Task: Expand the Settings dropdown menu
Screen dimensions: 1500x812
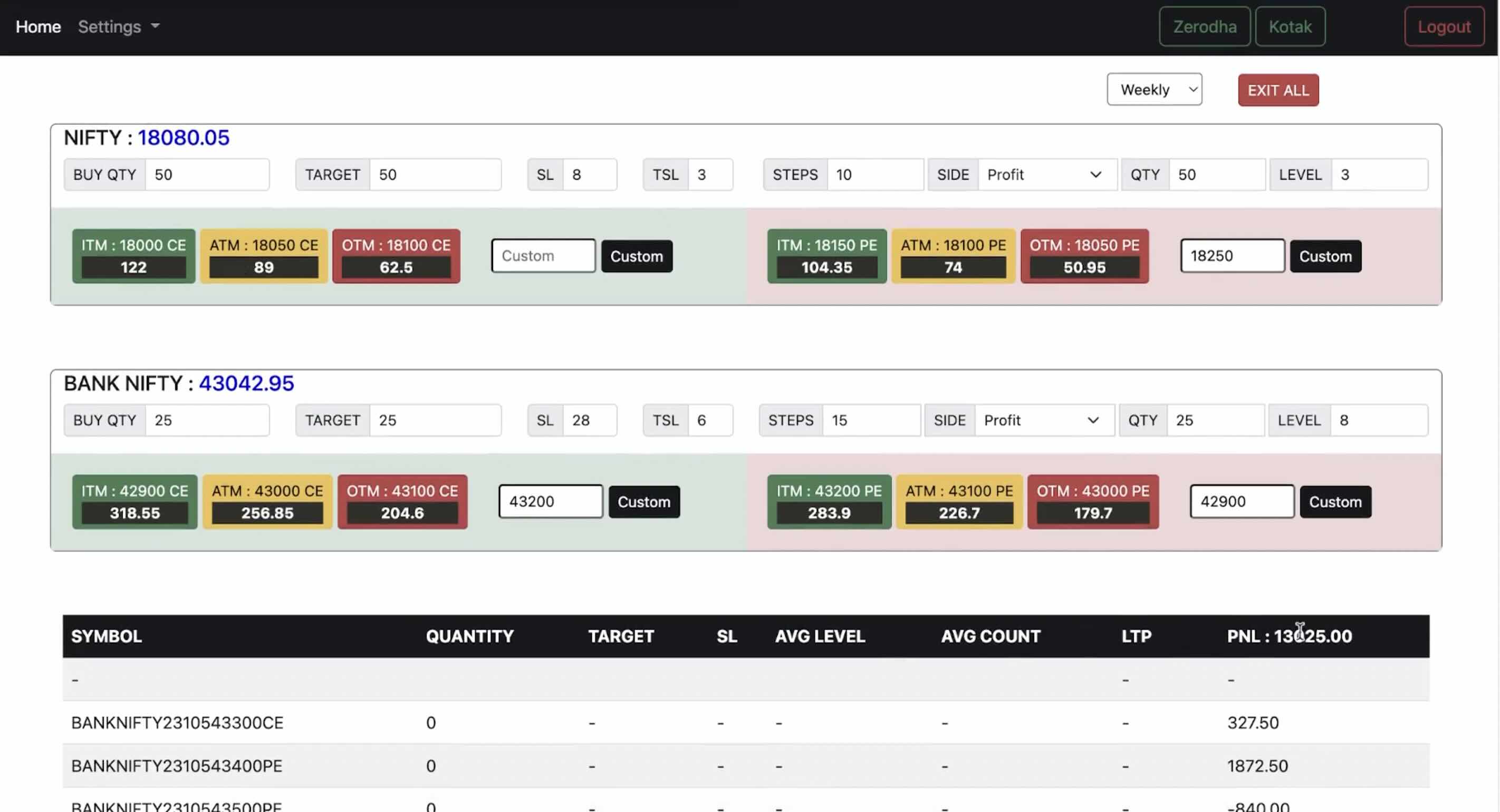Action: click(x=119, y=27)
